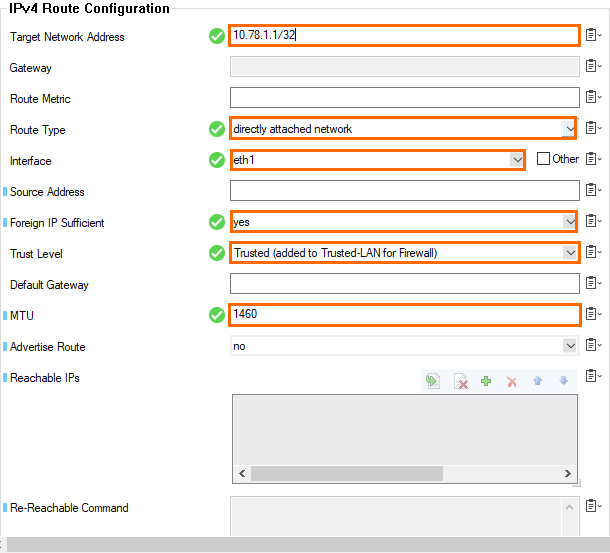Click the Source Address input field
Screen dimensions: 610x553
pyautogui.click(x=405, y=190)
